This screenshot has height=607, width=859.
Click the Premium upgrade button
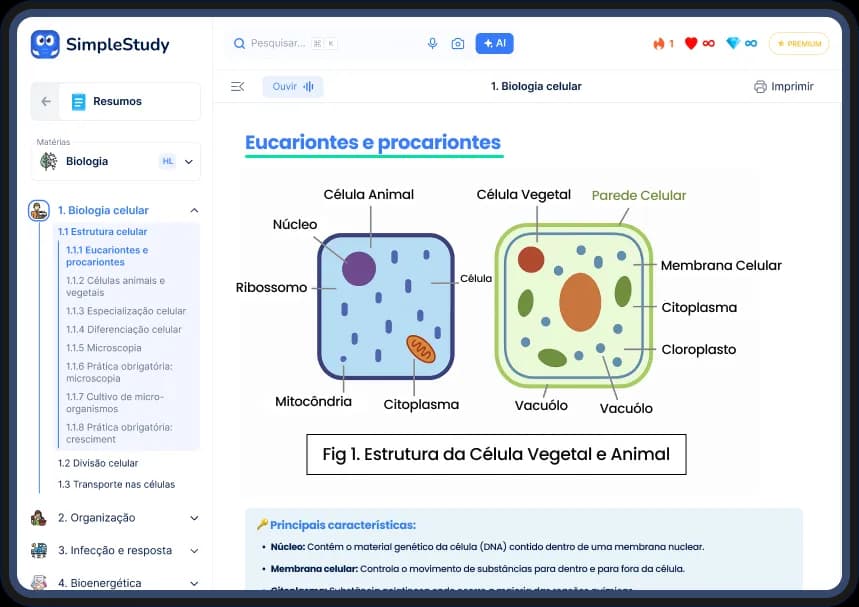pos(798,44)
